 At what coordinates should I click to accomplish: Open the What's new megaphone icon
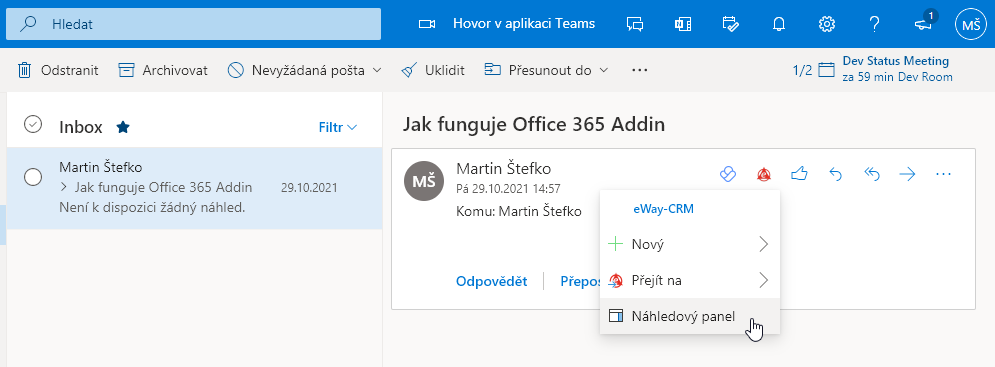(x=923, y=24)
